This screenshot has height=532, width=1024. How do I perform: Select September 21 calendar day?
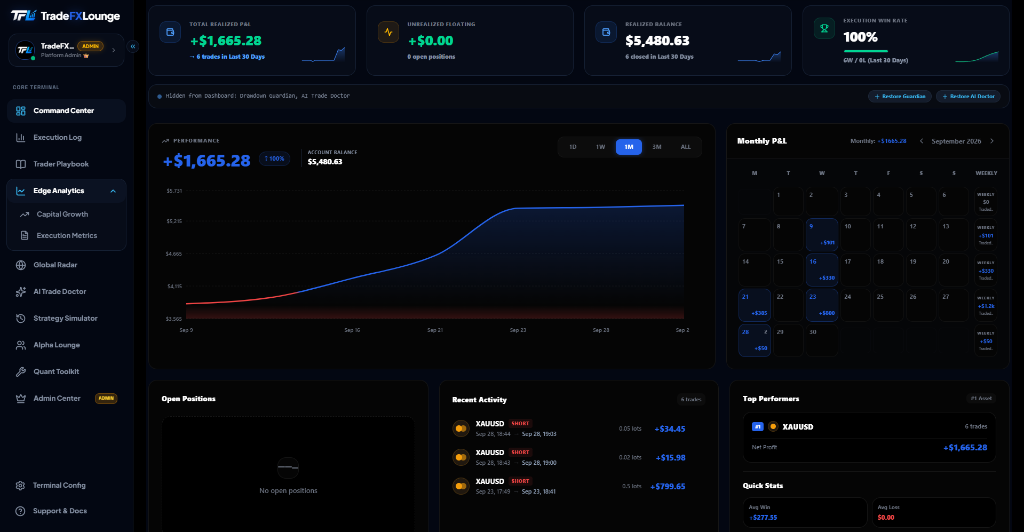coord(754,305)
